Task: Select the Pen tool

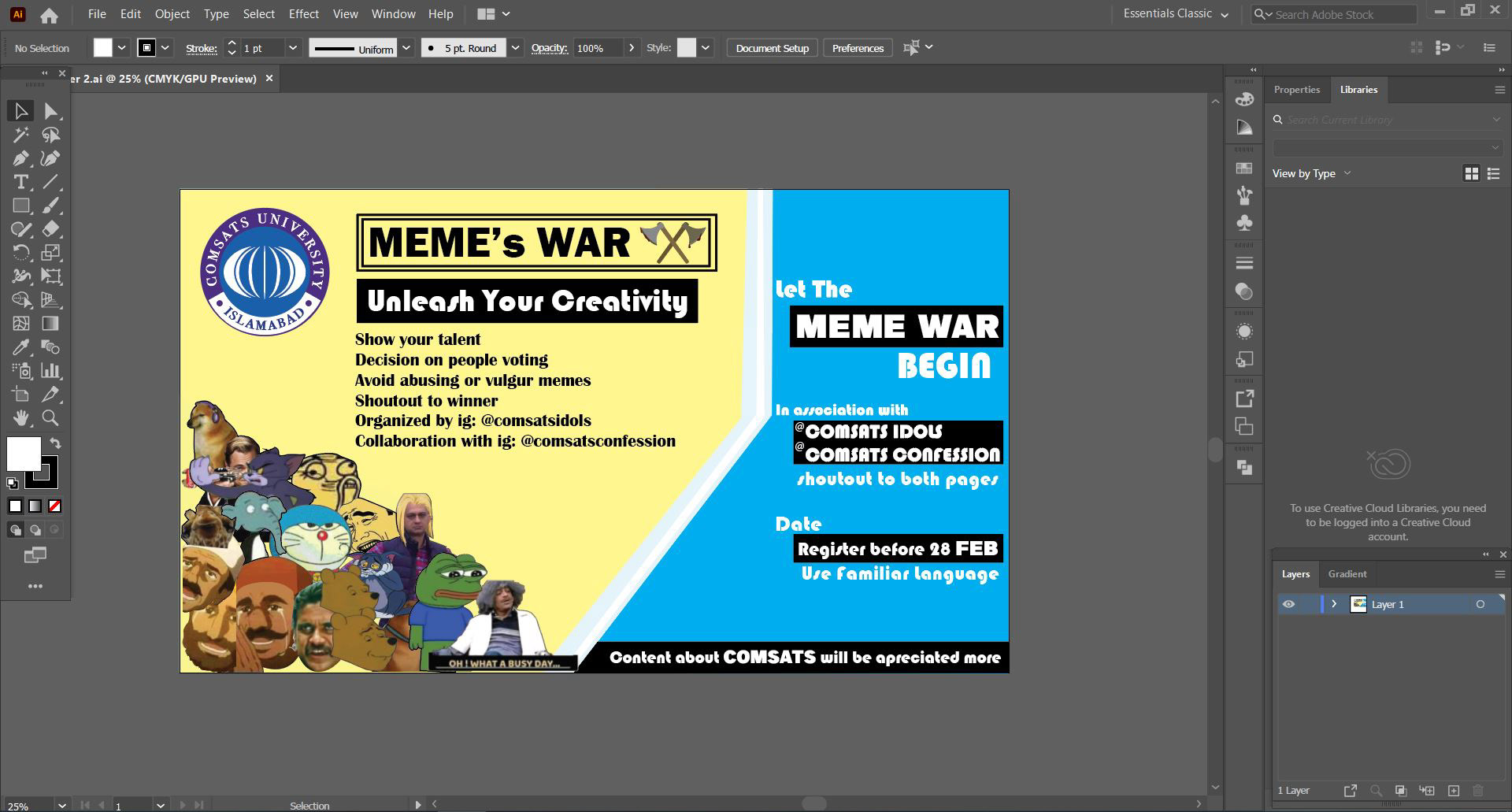Action: pos(21,158)
